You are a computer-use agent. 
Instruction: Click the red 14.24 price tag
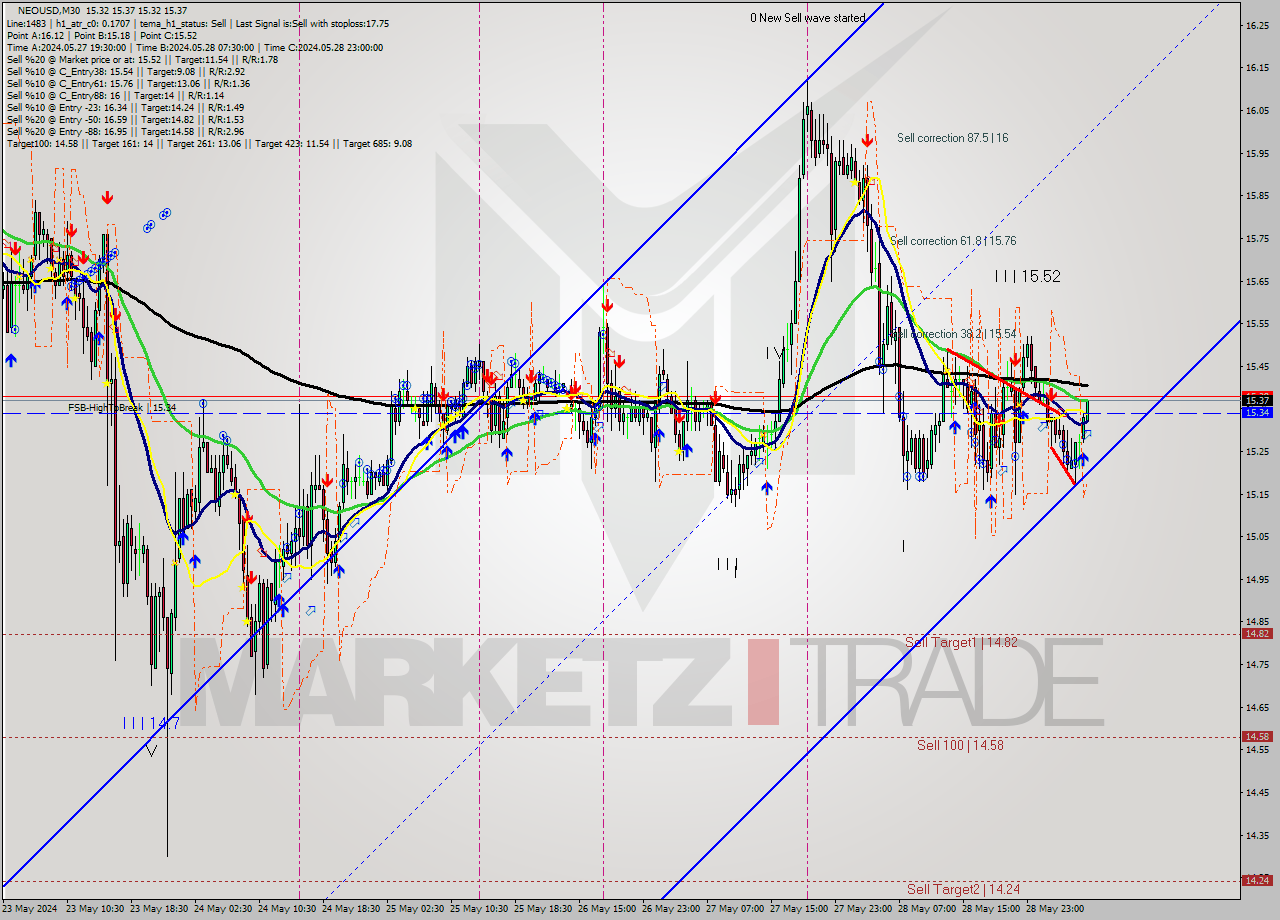pos(1256,880)
